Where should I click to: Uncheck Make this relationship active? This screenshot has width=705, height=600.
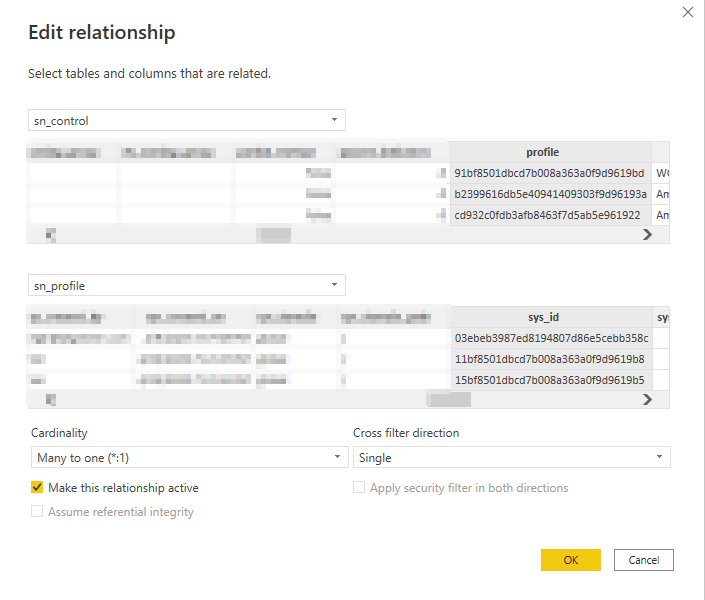tap(37, 487)
